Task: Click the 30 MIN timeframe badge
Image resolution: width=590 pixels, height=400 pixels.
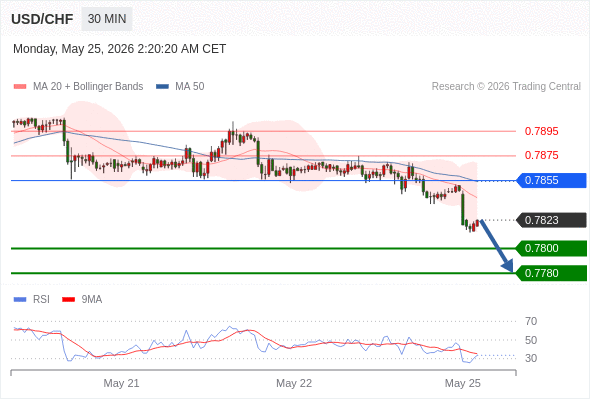Action: (x=107, y=19)
